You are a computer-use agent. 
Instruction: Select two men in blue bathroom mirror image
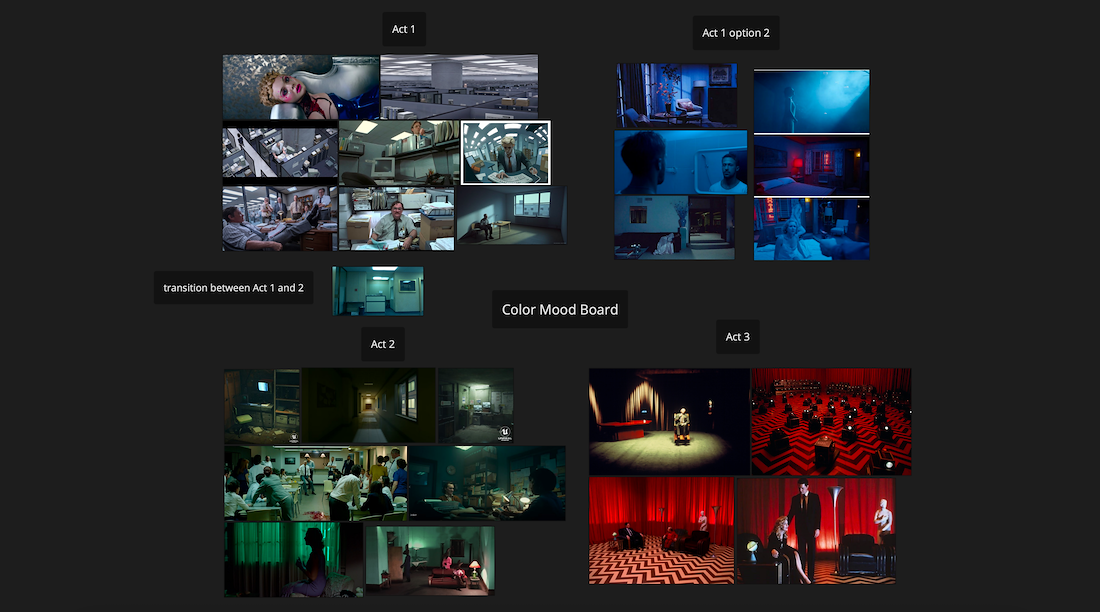coord(681,162)
